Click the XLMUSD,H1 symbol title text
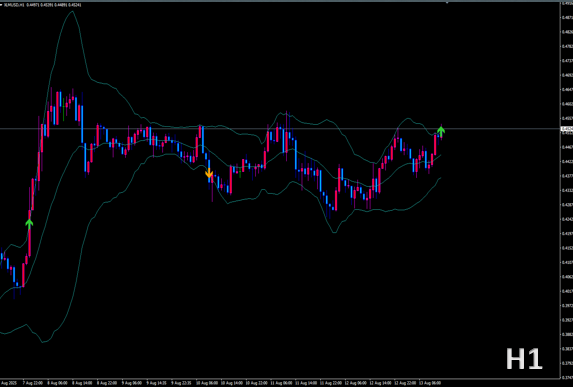 click(15, 5)
